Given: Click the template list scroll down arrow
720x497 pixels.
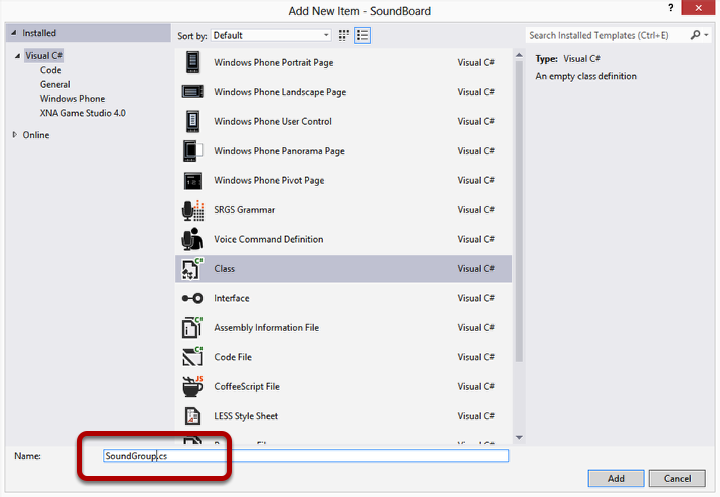Looking at the screenshot, I should tap(519, 438).
